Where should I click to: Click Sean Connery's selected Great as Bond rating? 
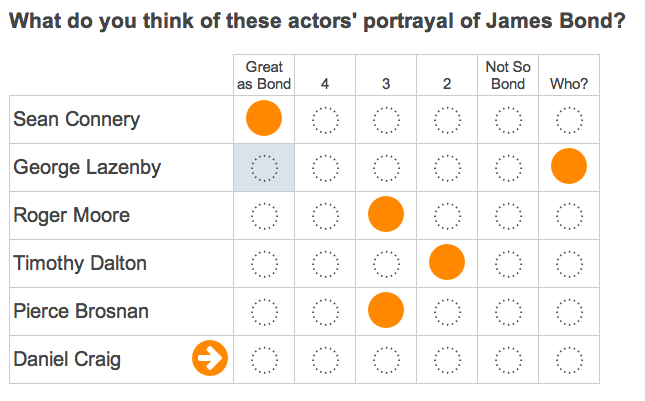pos(264,118)
